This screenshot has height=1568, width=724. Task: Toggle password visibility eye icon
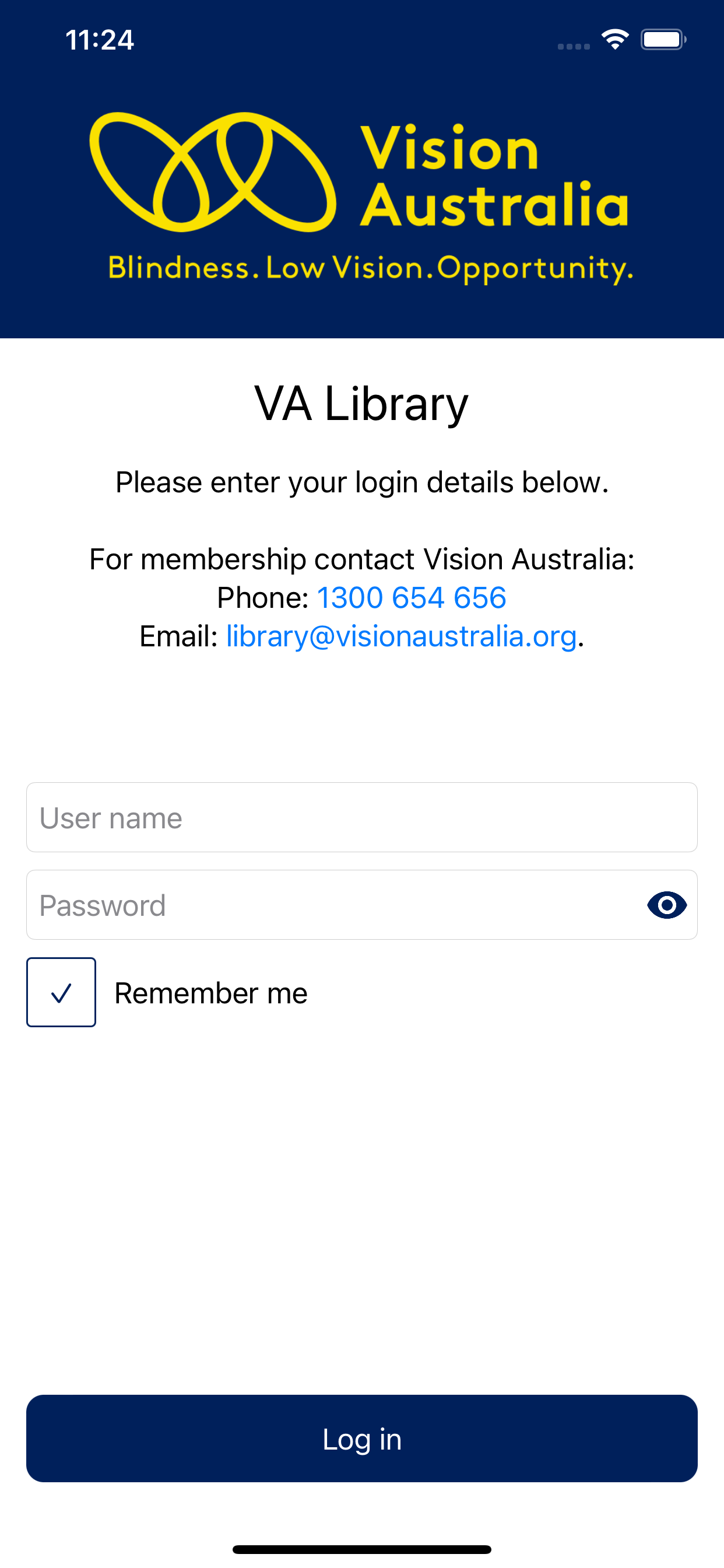pos(667,905)
